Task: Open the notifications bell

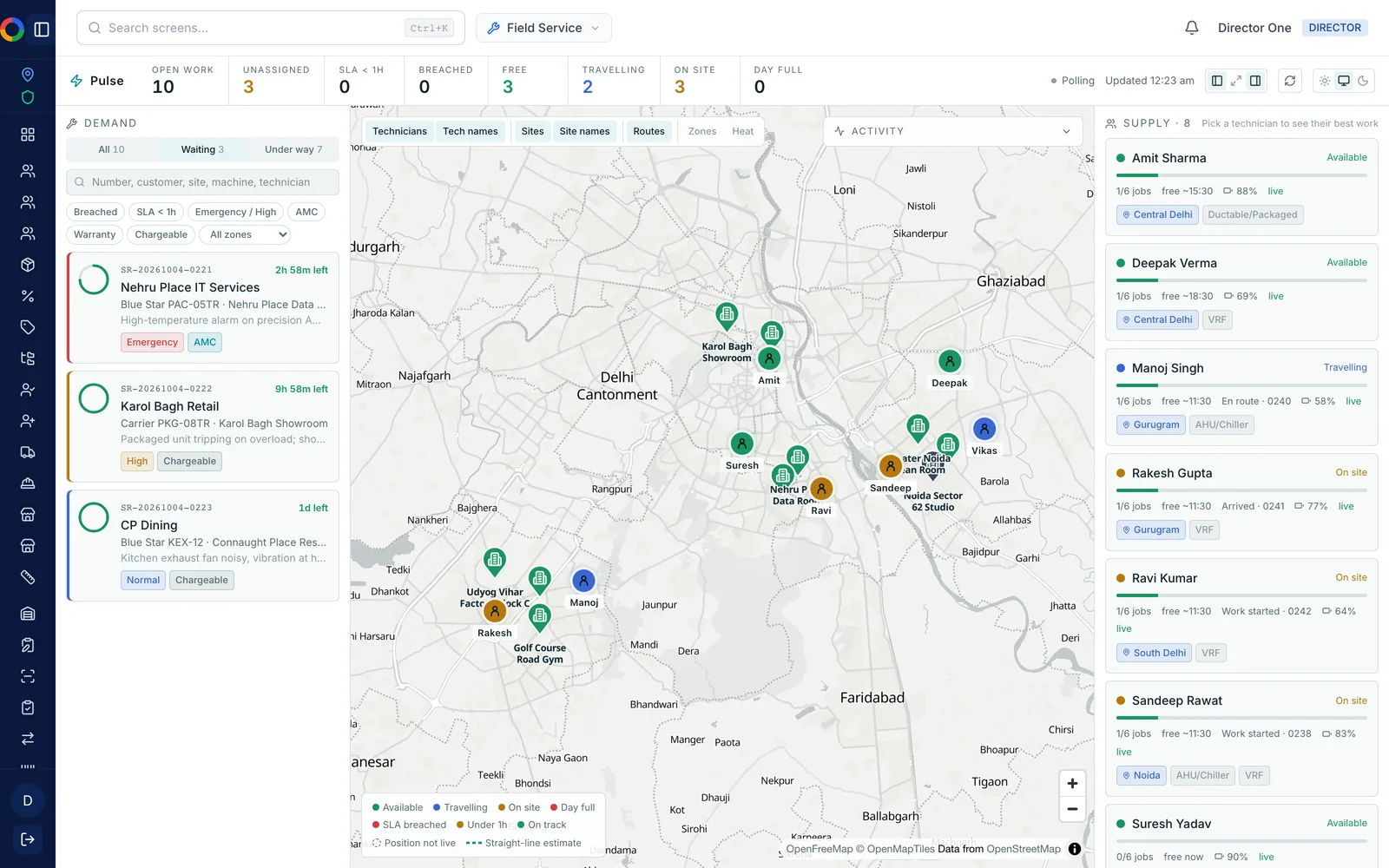Action: click(1192, 28)
